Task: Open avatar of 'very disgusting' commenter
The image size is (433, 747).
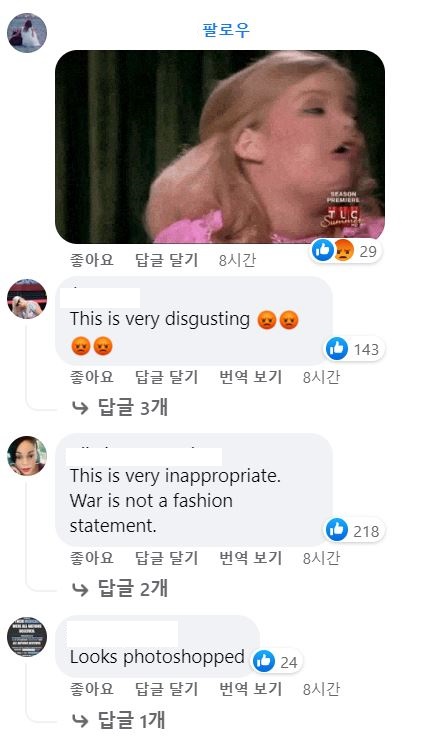Action: (x=27, y=299)
